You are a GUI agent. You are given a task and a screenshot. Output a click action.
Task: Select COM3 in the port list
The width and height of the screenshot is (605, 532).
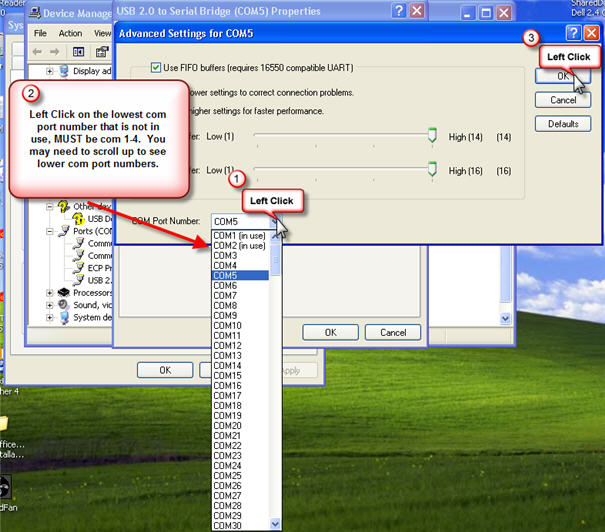(x=241, y=255)
